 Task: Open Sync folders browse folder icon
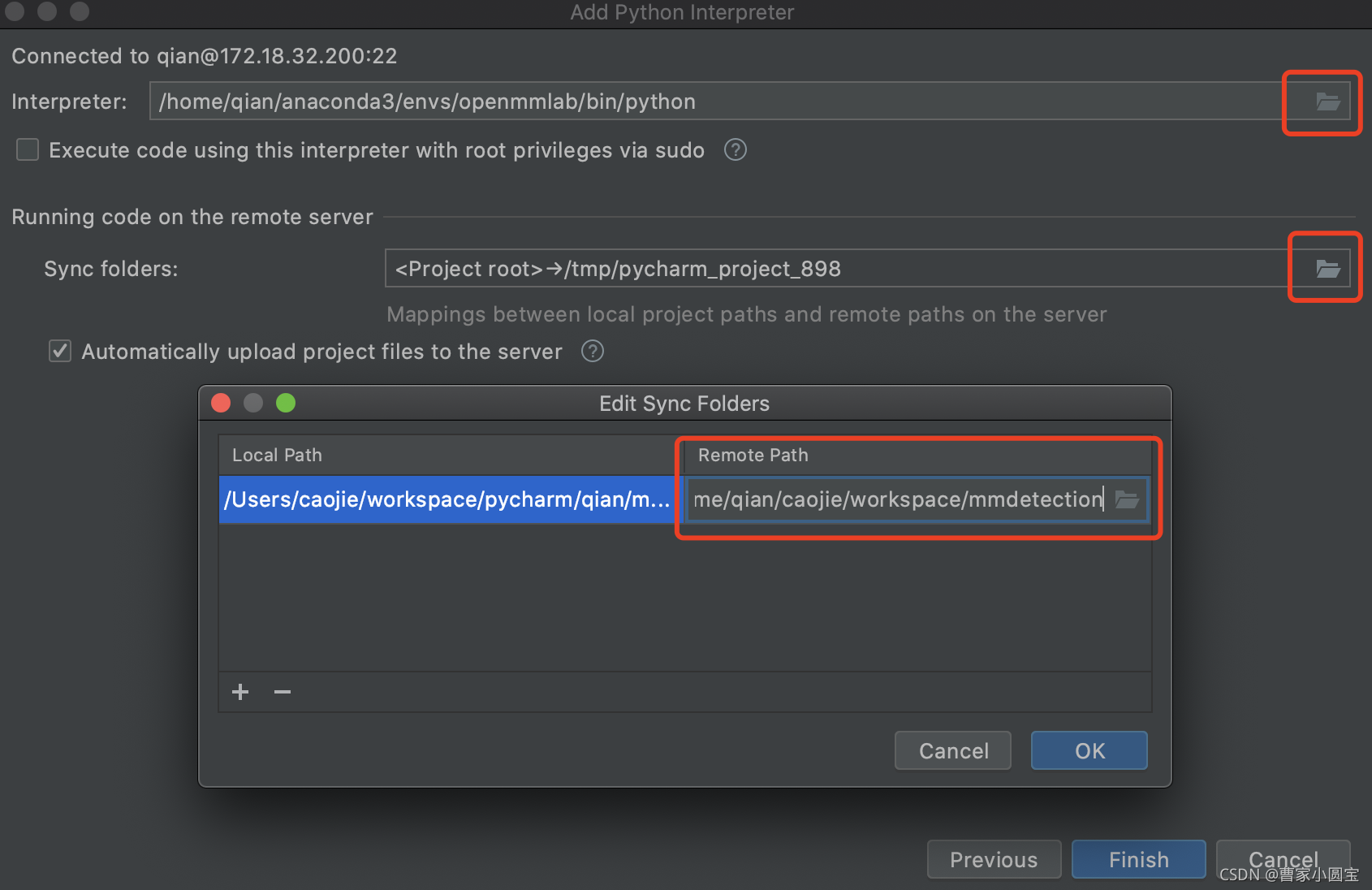(1327, 269)
